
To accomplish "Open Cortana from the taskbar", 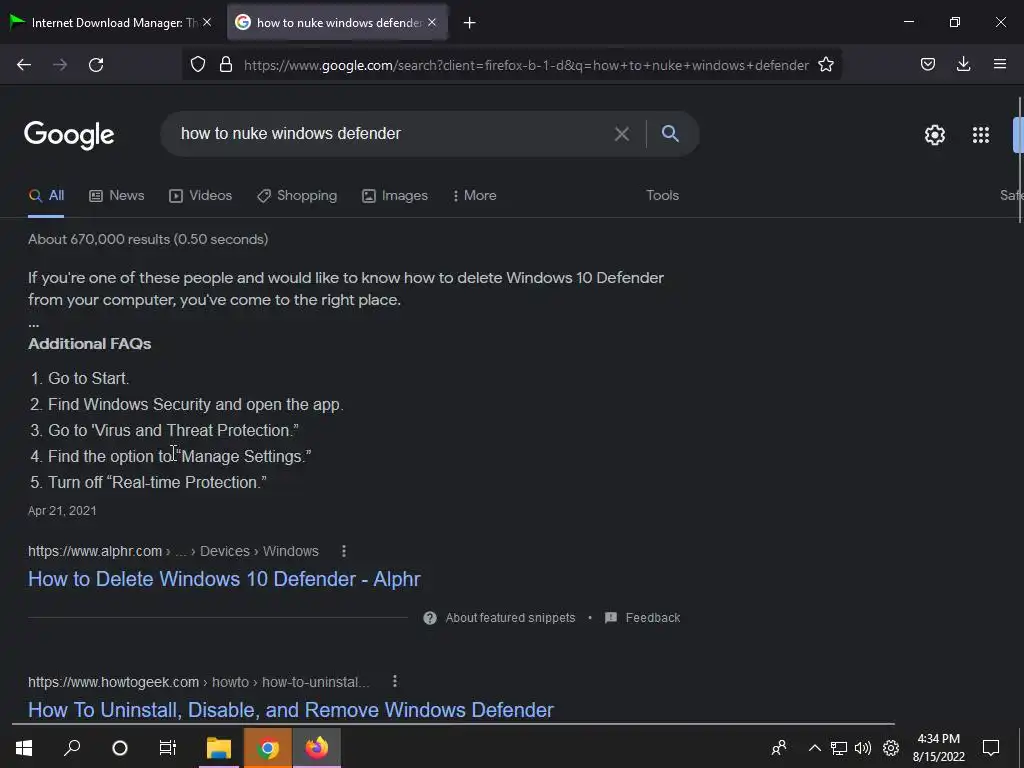I will [x=120, y=748].
